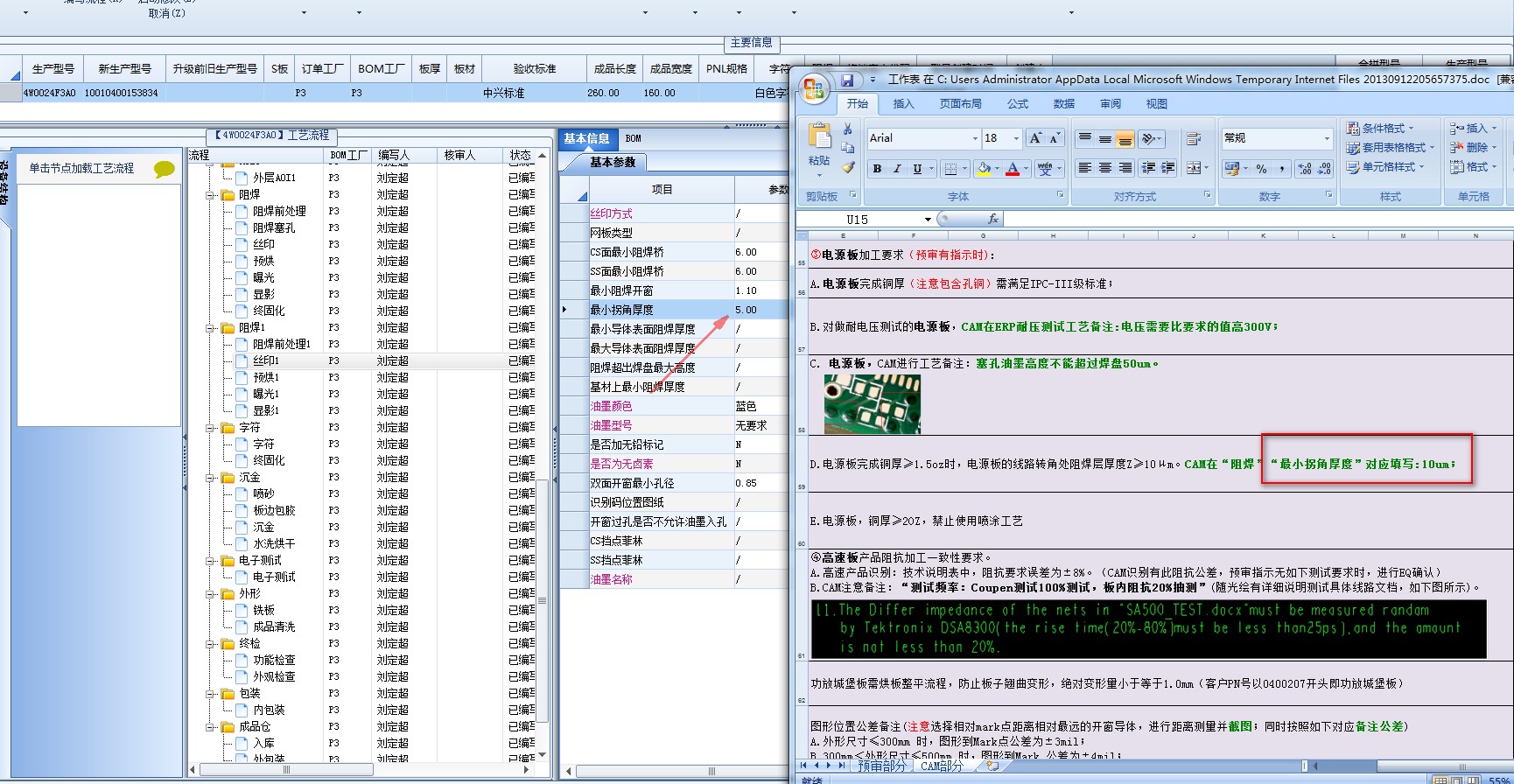Merge and center the selected cells
1514x784 pixels.
point(1193,168)
